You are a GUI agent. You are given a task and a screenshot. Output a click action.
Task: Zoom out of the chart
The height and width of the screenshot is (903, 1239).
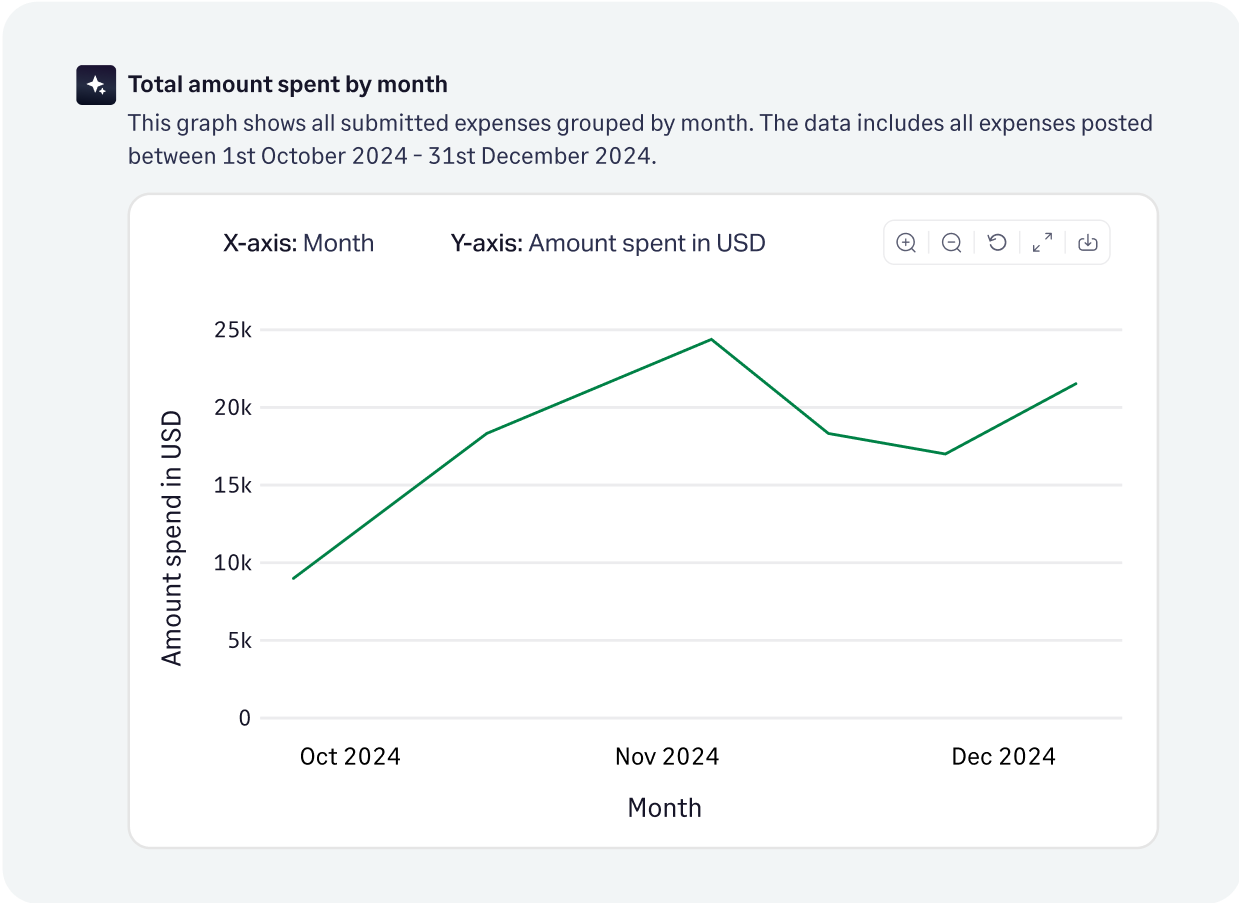tap(951, 242)
